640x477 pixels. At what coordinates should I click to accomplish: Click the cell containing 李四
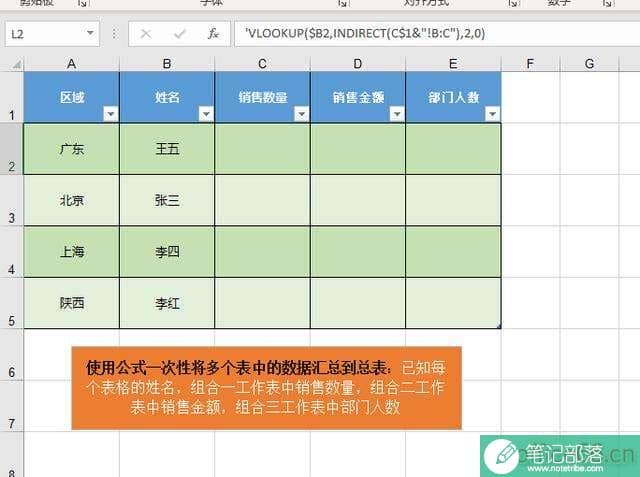[167, 252]
